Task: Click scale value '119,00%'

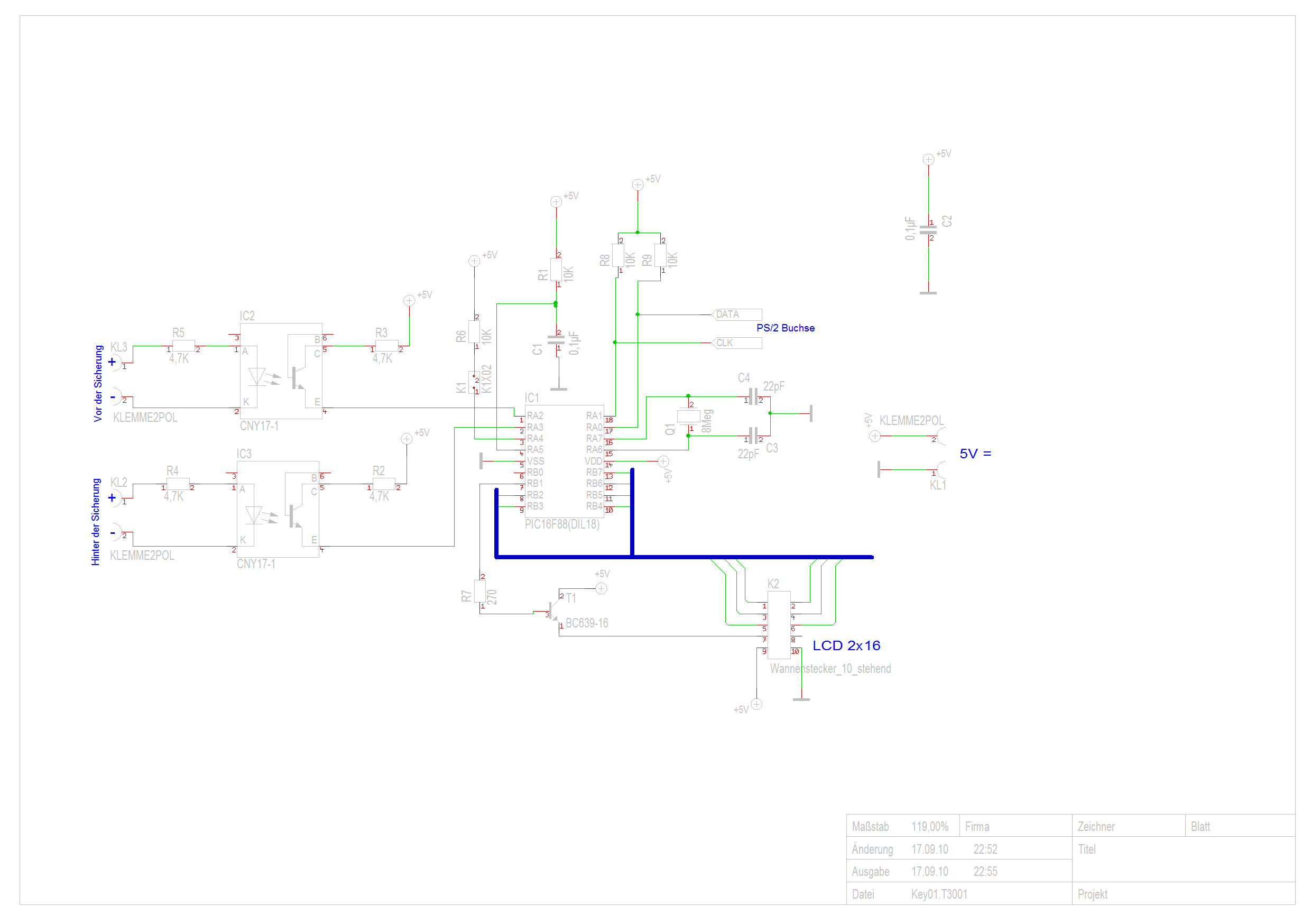Action: coord(929,827)
